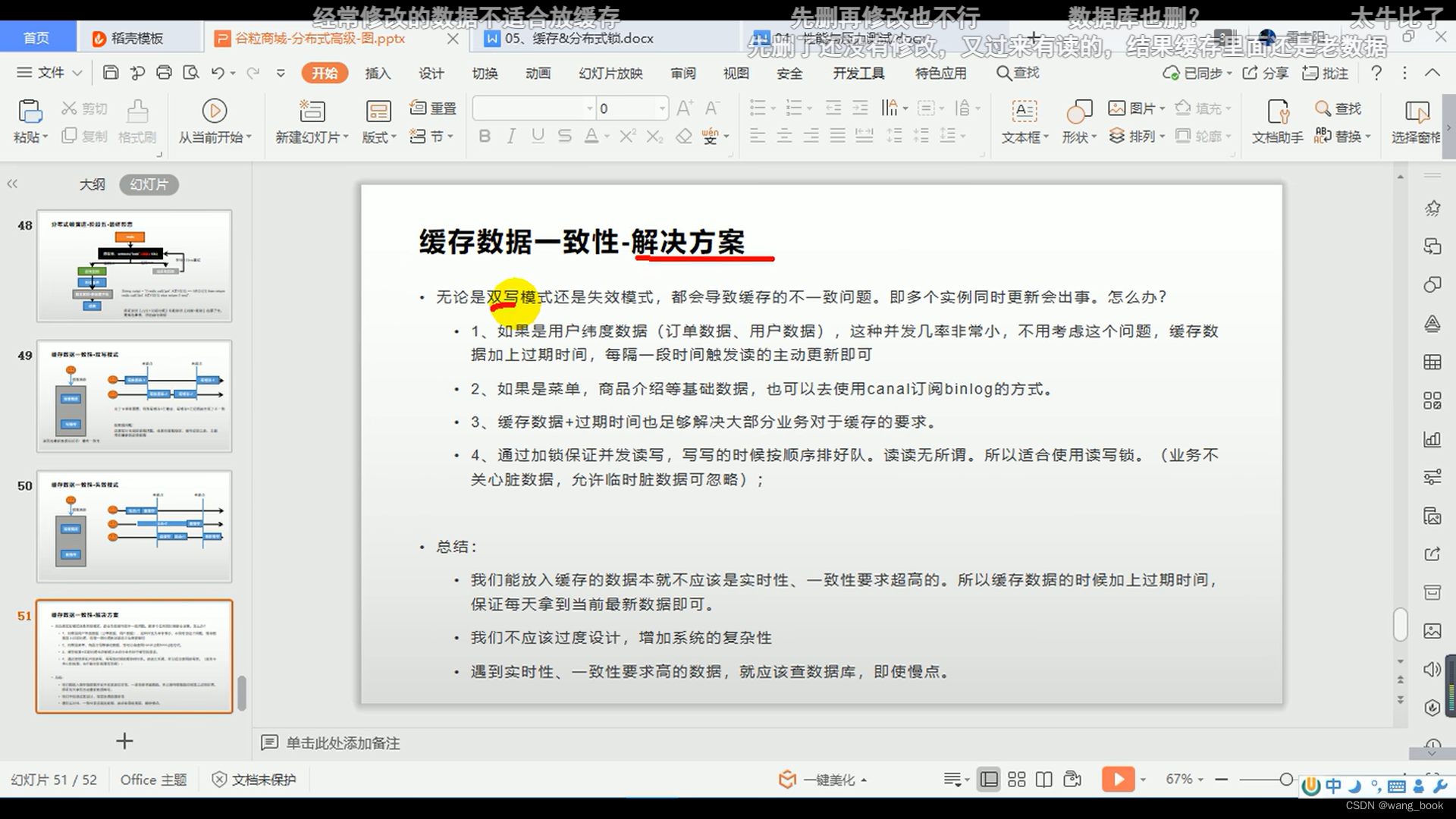Open the Animation (动画) ribbon tab
This screenshot has width=1456, height=819.
click(538, 74)
